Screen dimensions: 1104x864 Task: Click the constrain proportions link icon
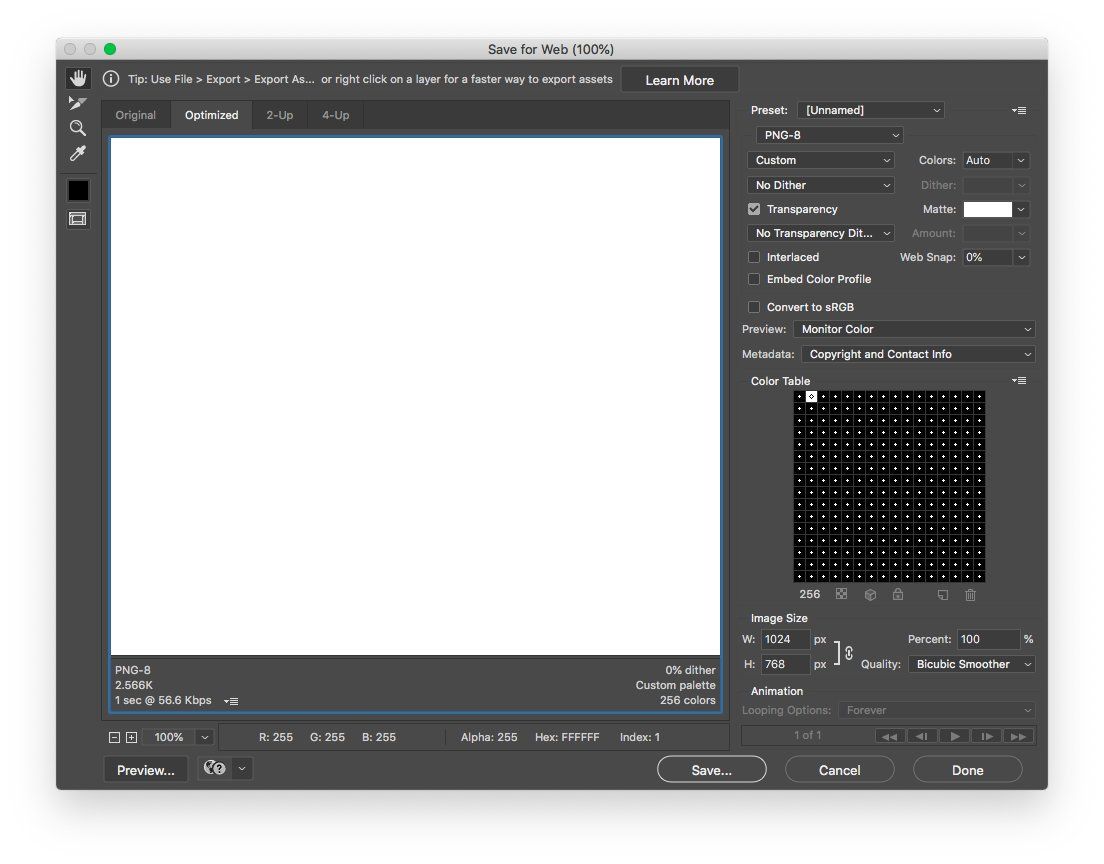[849, 652]
